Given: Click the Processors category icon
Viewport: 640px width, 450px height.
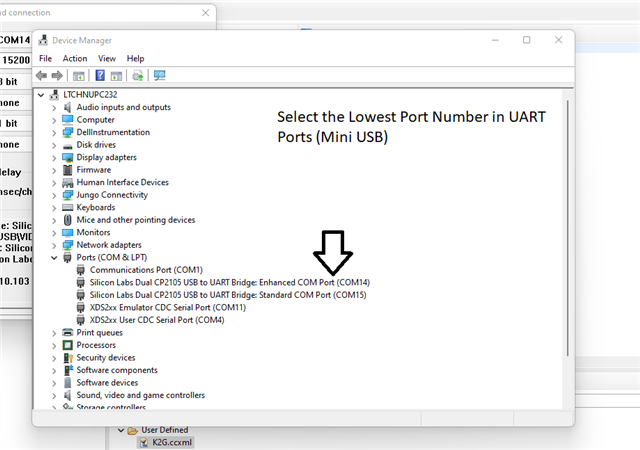Looking at the screenshot, I should tap(67, 345).
